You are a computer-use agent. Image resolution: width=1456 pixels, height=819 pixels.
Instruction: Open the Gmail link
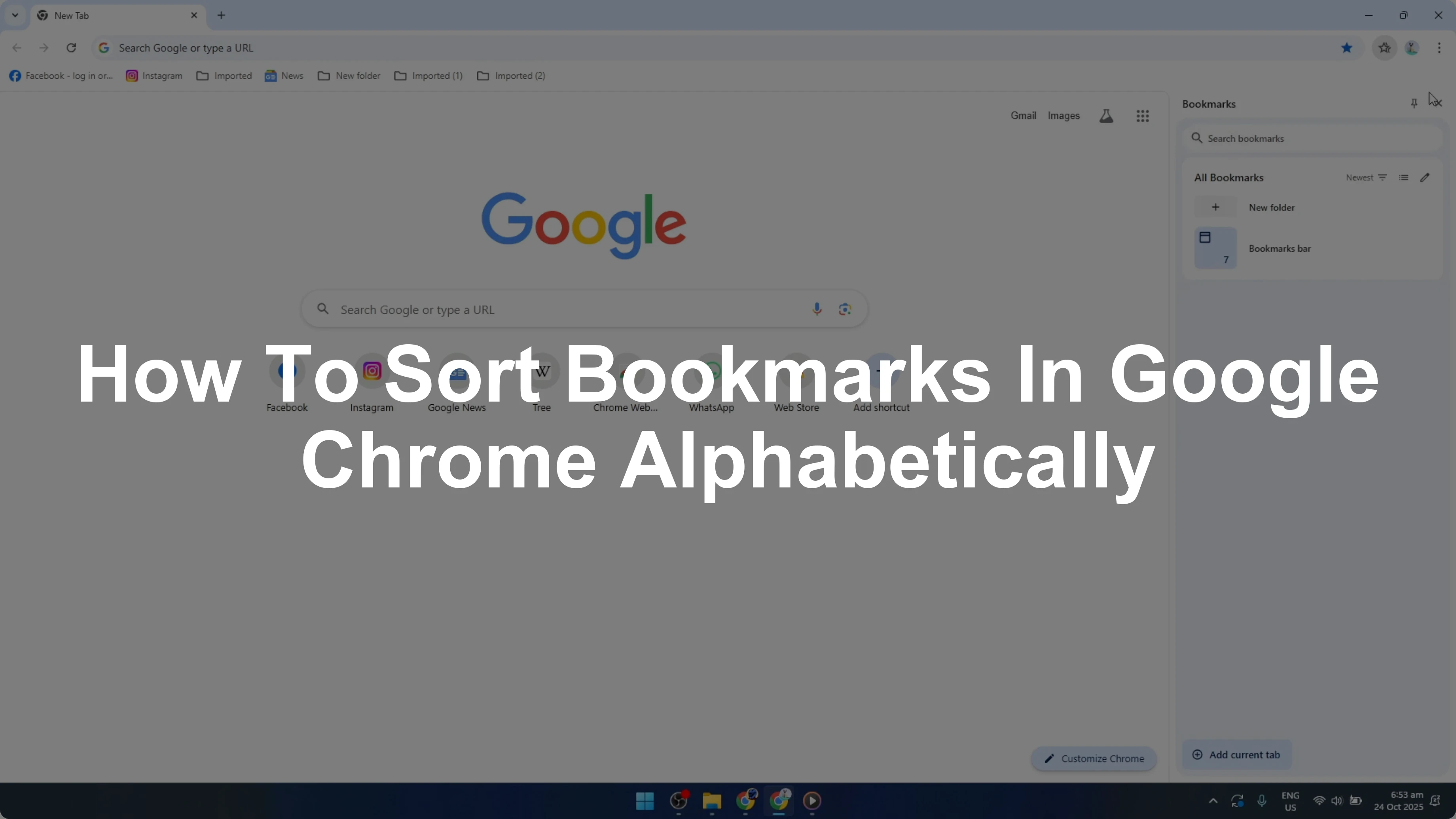pos(1023,115)
